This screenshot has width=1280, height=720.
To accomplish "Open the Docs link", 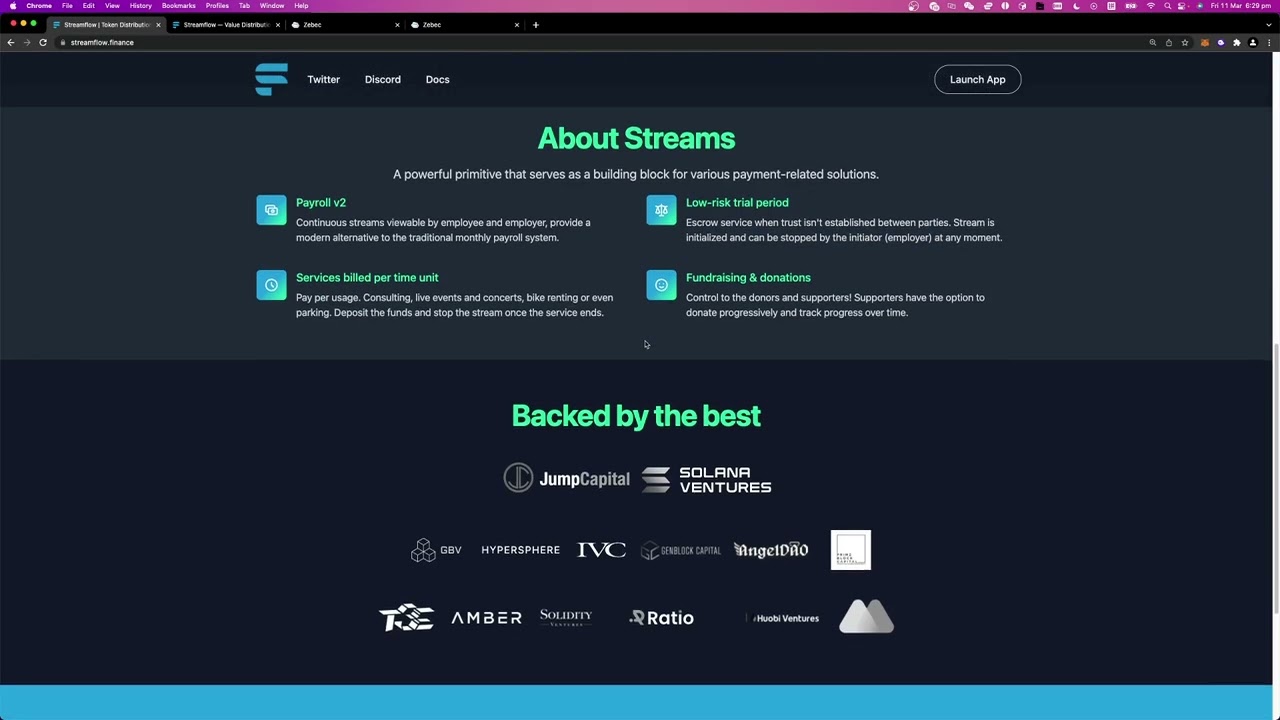I will point(437,79).
